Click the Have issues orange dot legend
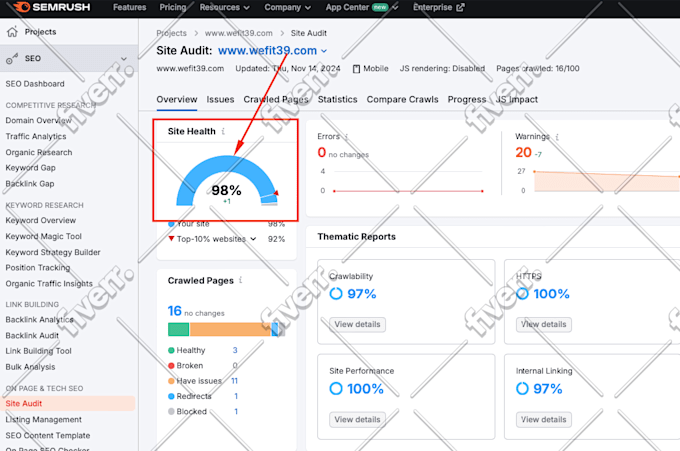The image size is (680, 451). click(171, 381)
